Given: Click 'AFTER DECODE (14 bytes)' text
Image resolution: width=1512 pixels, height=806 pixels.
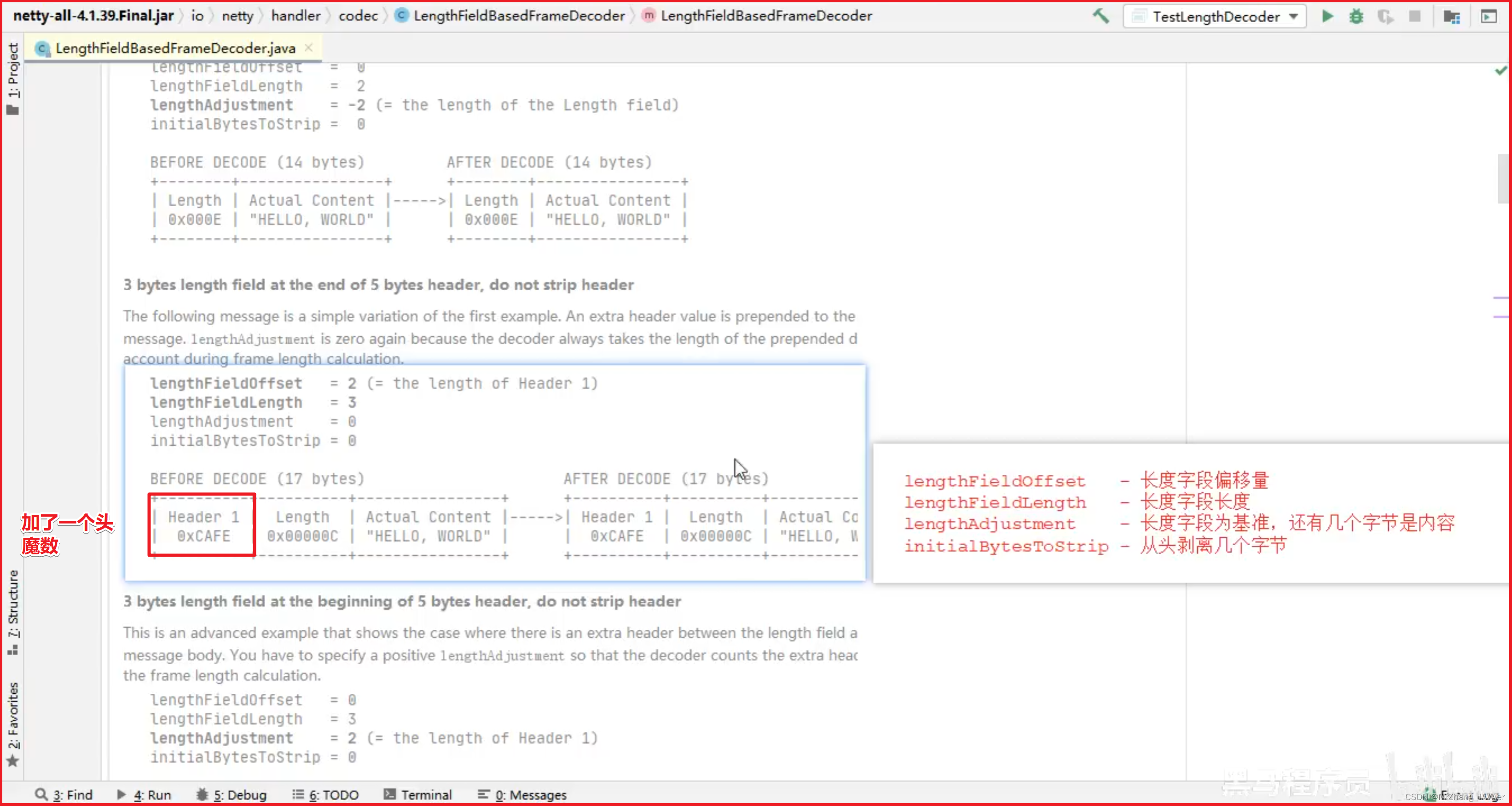Looking at the screenshot, I should click(x=550, y=162).
